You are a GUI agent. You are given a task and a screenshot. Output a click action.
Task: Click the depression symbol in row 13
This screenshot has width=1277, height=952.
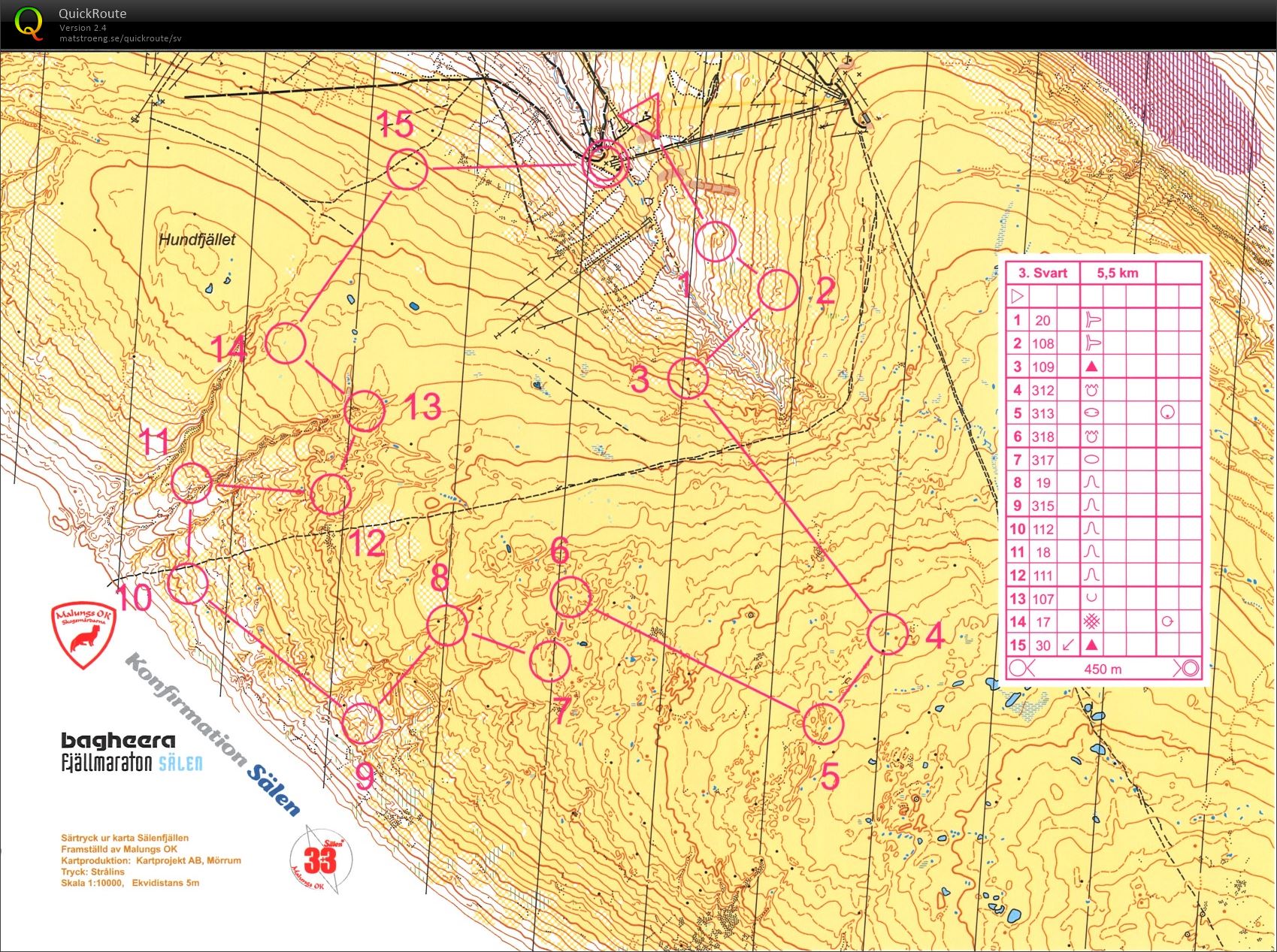(1092, 598)
